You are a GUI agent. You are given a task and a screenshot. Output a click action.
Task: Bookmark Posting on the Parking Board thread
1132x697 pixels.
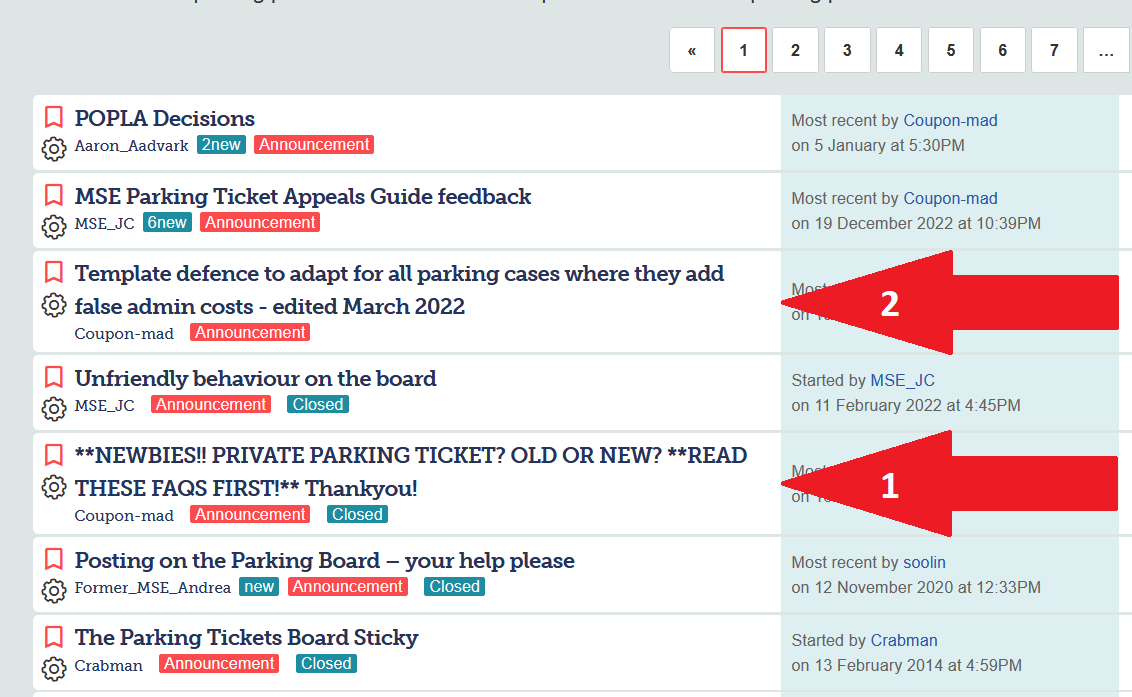click(53, 559)
